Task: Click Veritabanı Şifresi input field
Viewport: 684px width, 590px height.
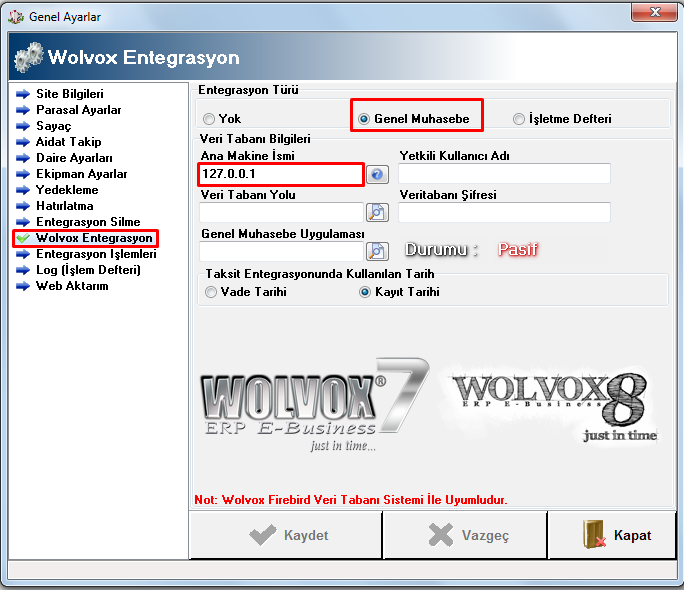Action: [504, 213]
